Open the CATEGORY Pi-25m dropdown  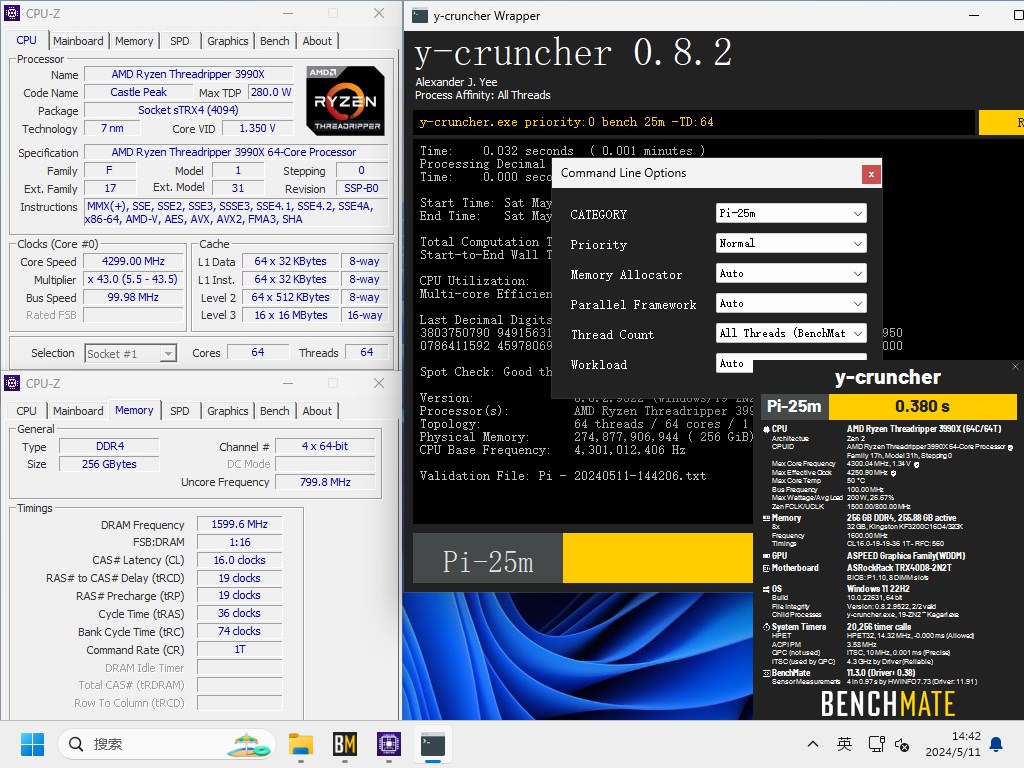791,214
